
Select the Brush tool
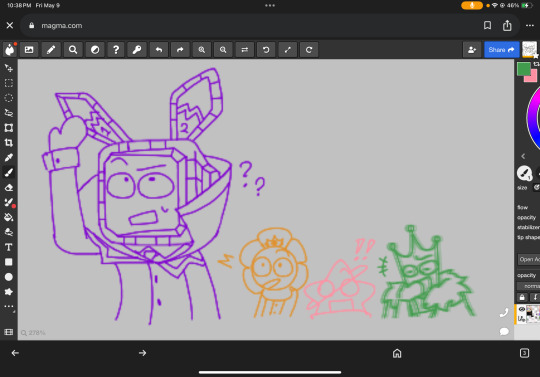pyautogui.click(x=9, y=172)
